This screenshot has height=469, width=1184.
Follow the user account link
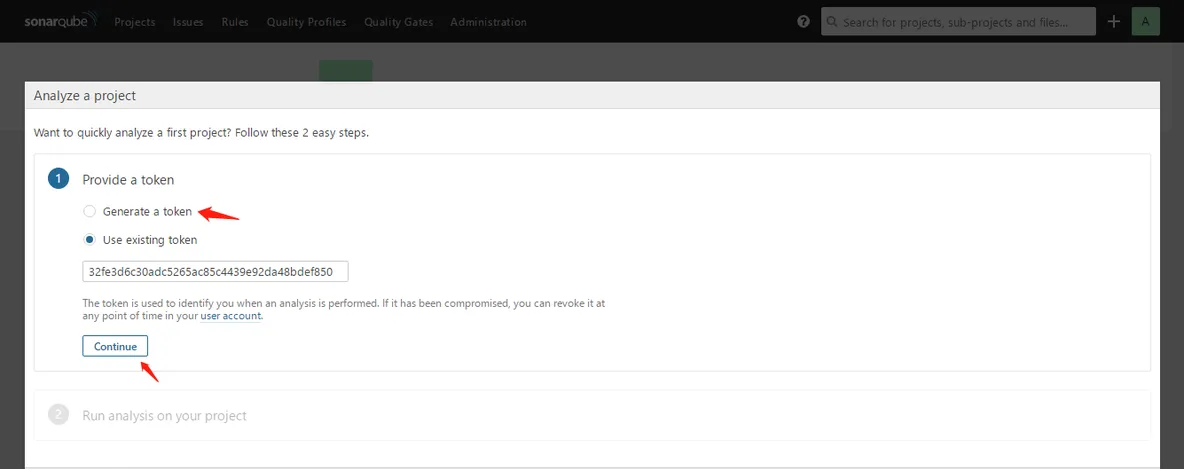pos(230,316)
